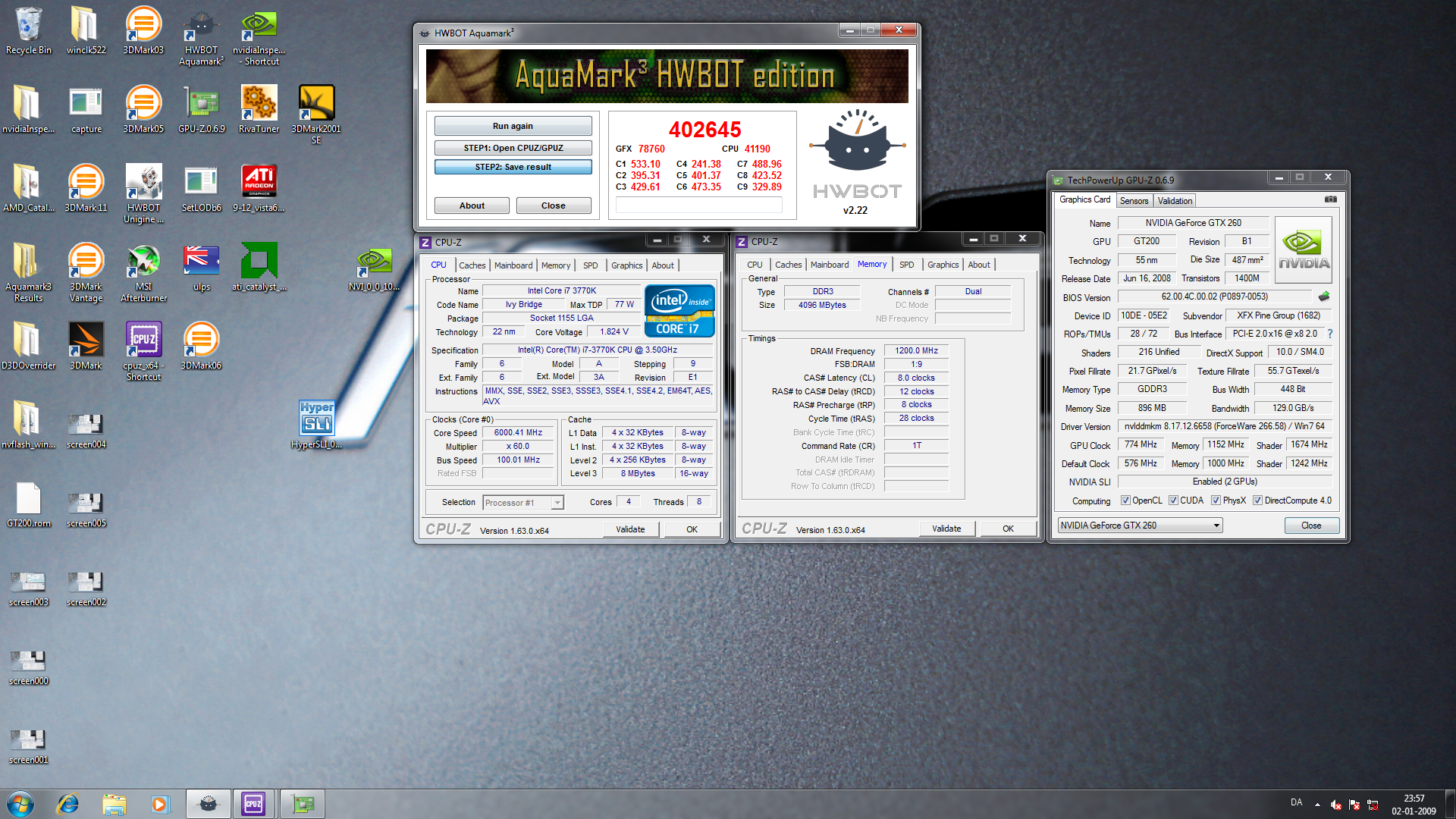
Task: Open Graphics tab in left CPU-Z
Action: (626, 265)
